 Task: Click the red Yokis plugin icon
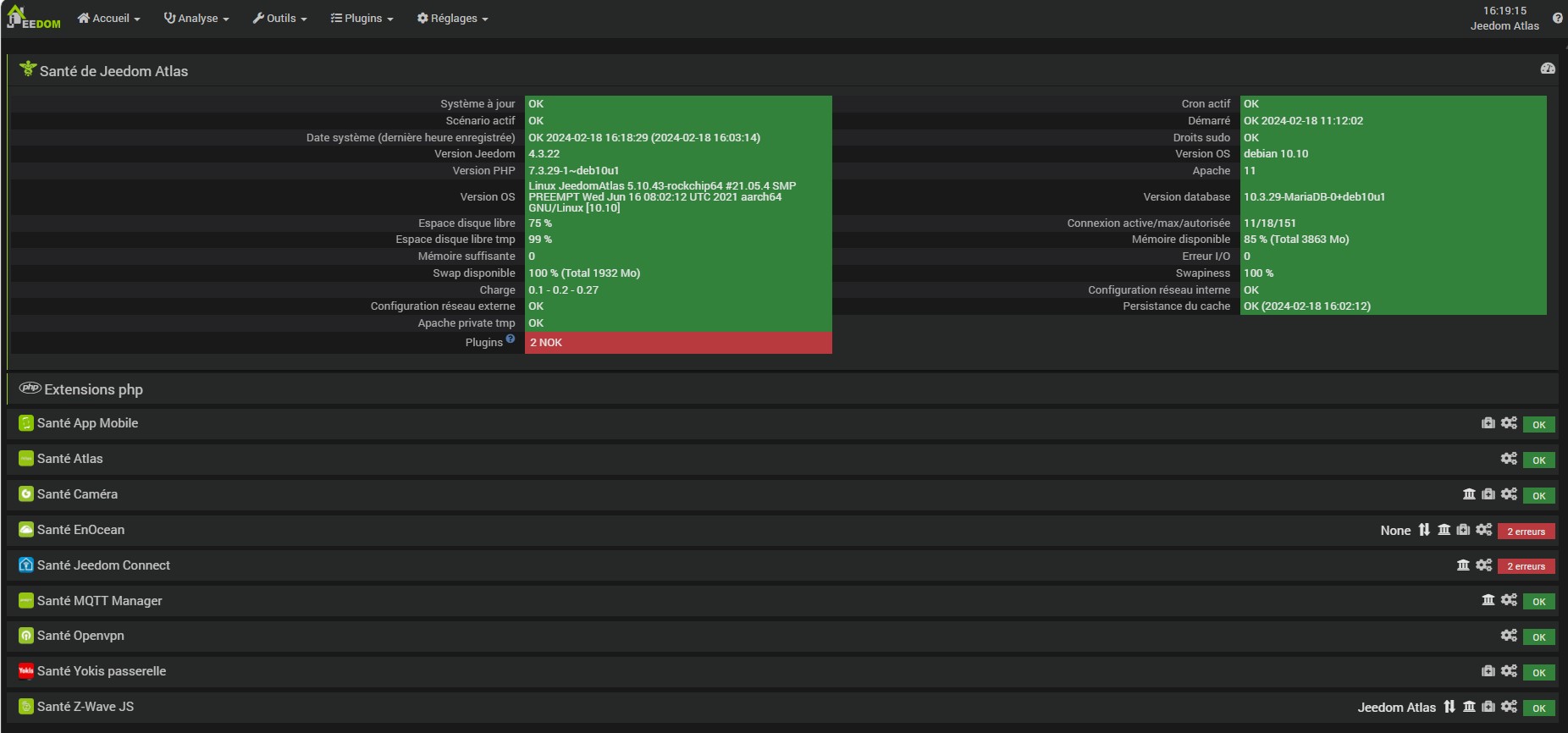[x=26, y=671]
